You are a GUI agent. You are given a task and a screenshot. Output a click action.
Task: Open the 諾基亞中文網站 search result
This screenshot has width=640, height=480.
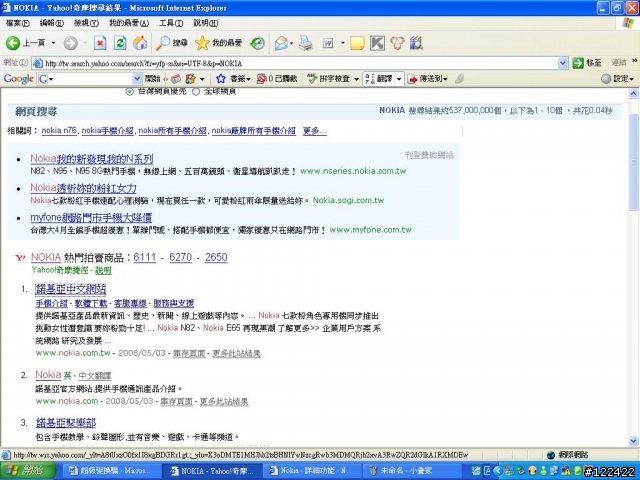click(x=71, y=289)
